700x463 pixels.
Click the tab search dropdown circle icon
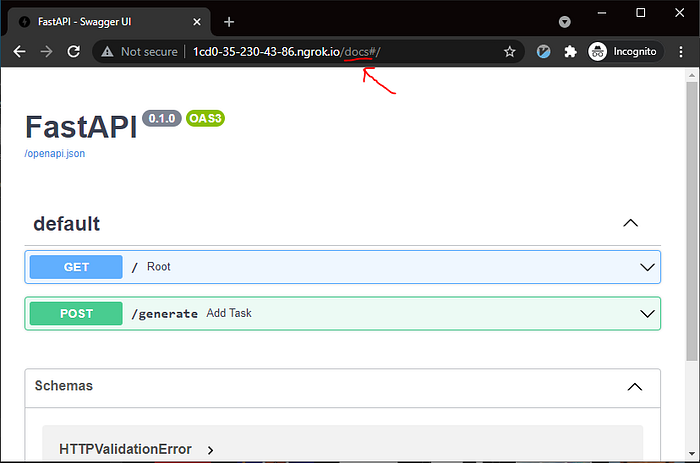click(565, 22)
